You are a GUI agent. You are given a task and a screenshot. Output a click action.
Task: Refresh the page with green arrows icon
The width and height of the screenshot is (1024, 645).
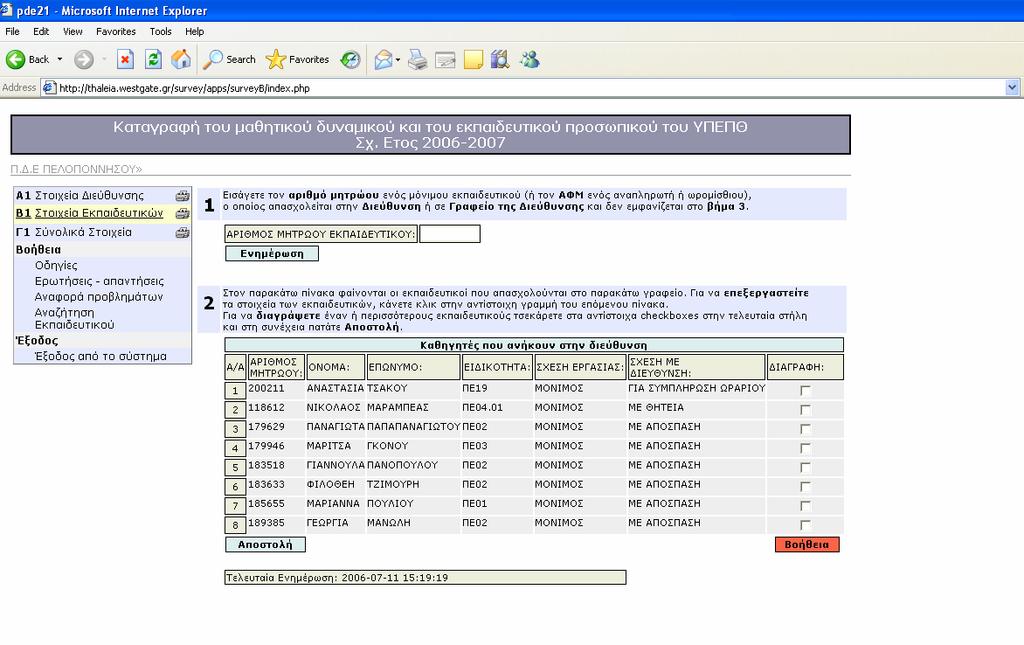153,59
